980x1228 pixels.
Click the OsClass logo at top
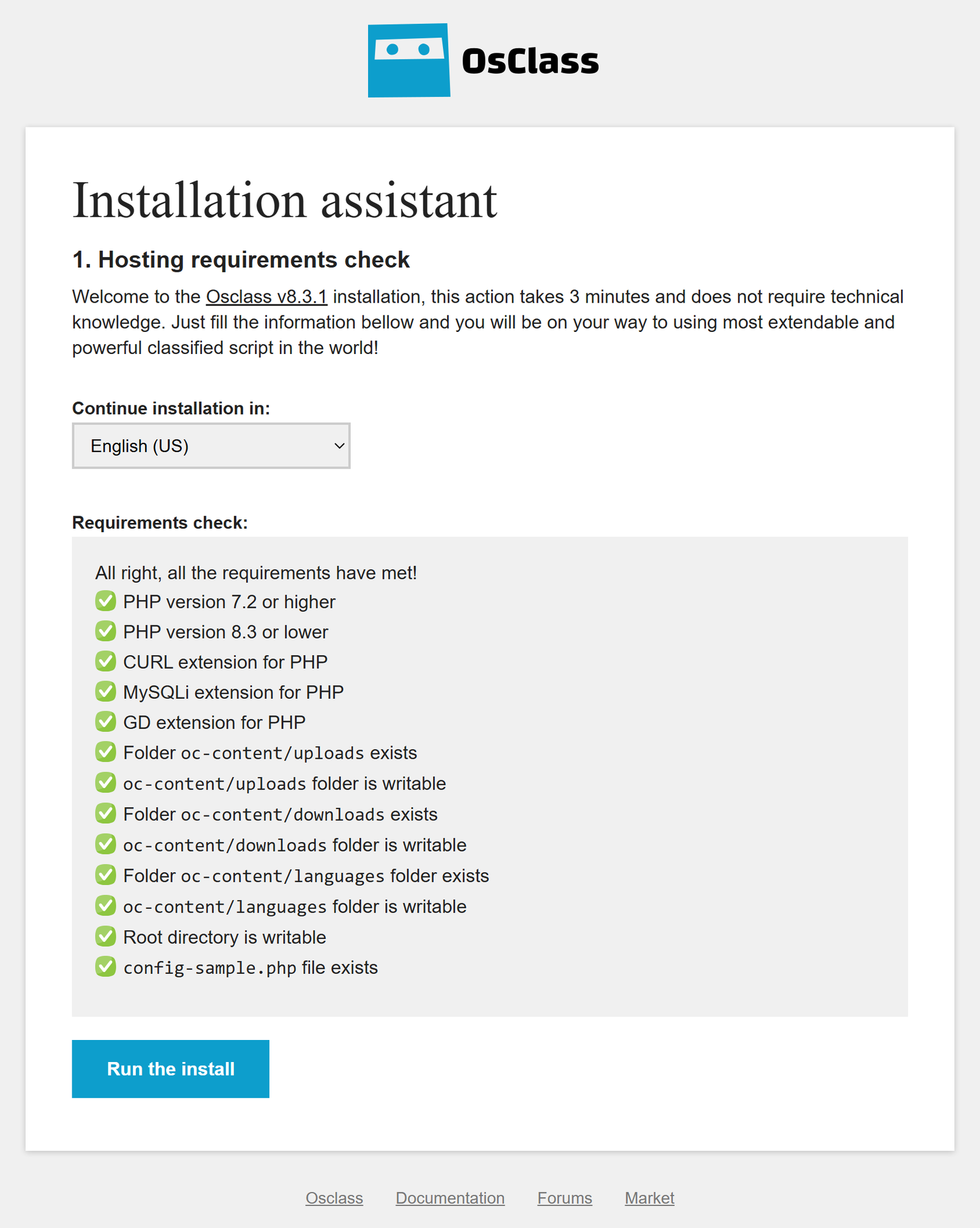coord(483,60)
